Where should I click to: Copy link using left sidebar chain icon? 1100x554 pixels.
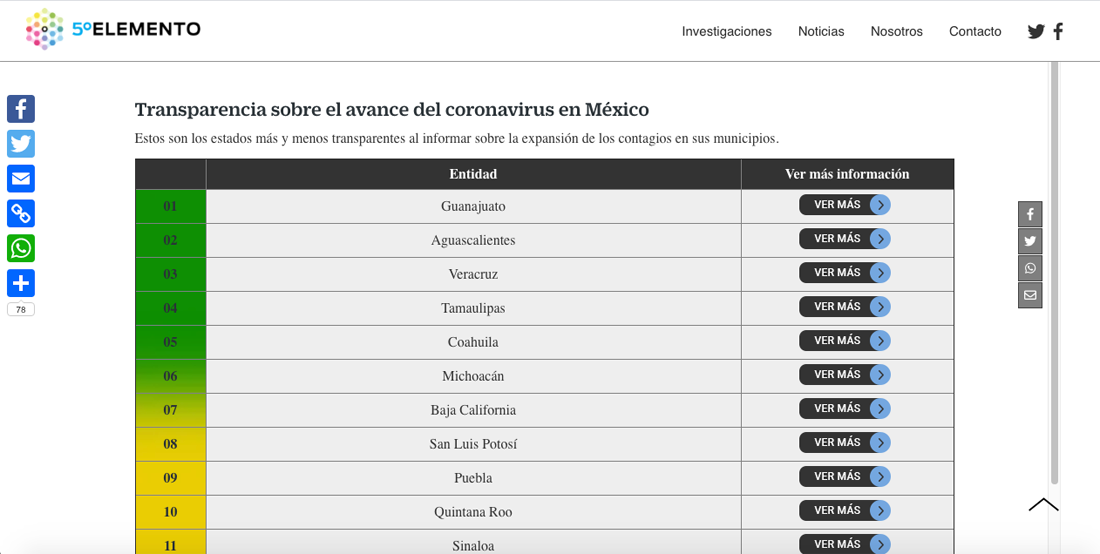pyautogui.click(x=21, y=213)
